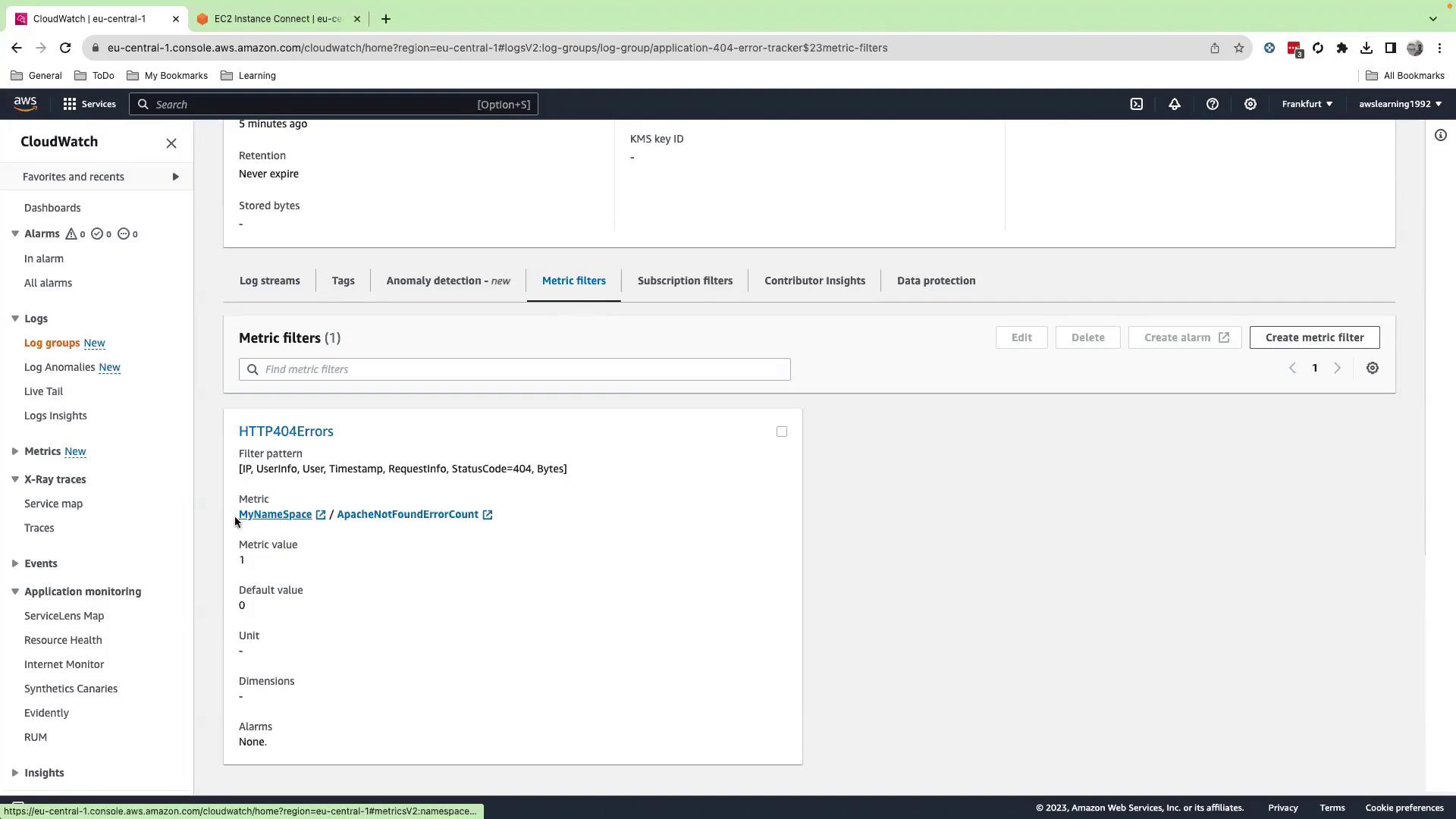Close the CloudWatch sidebar panel

[x=171, y=143]
